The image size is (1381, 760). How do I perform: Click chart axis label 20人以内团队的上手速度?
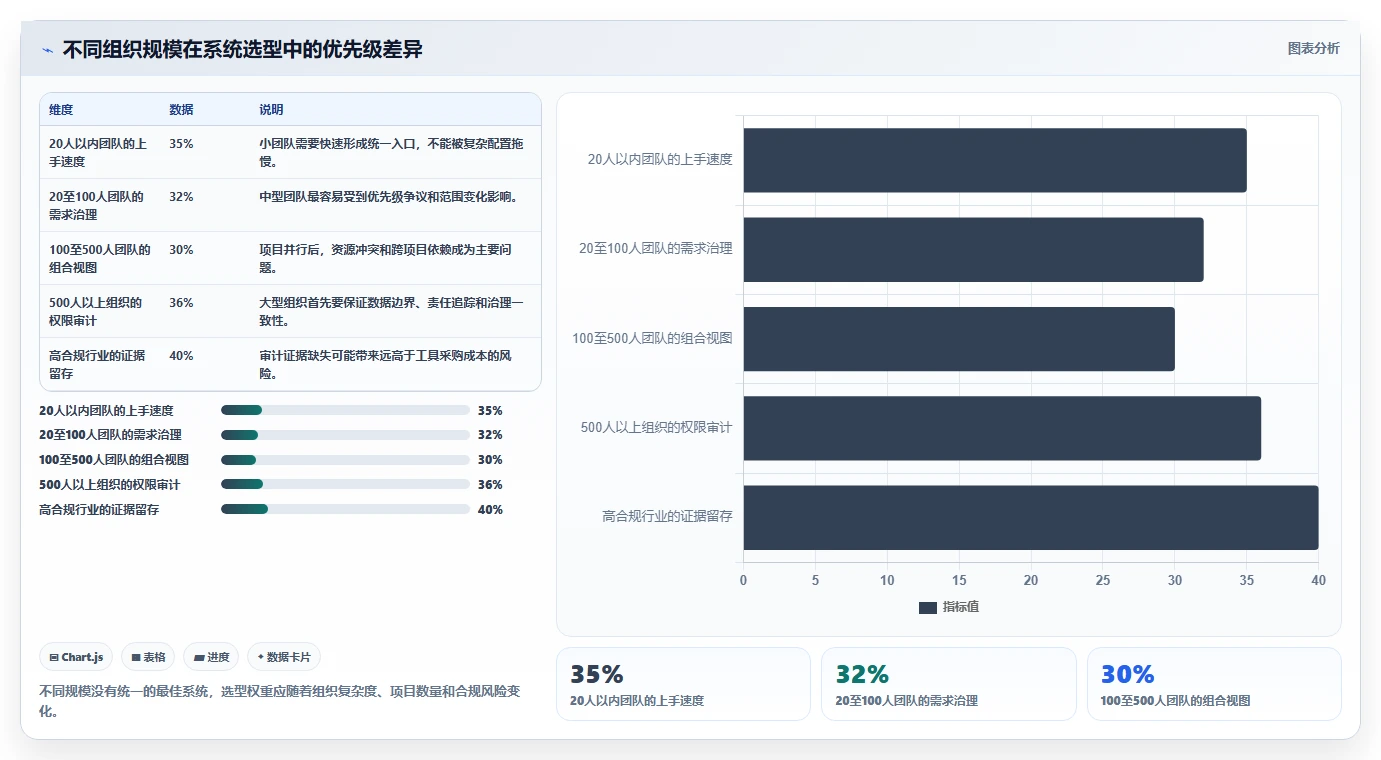660,159
